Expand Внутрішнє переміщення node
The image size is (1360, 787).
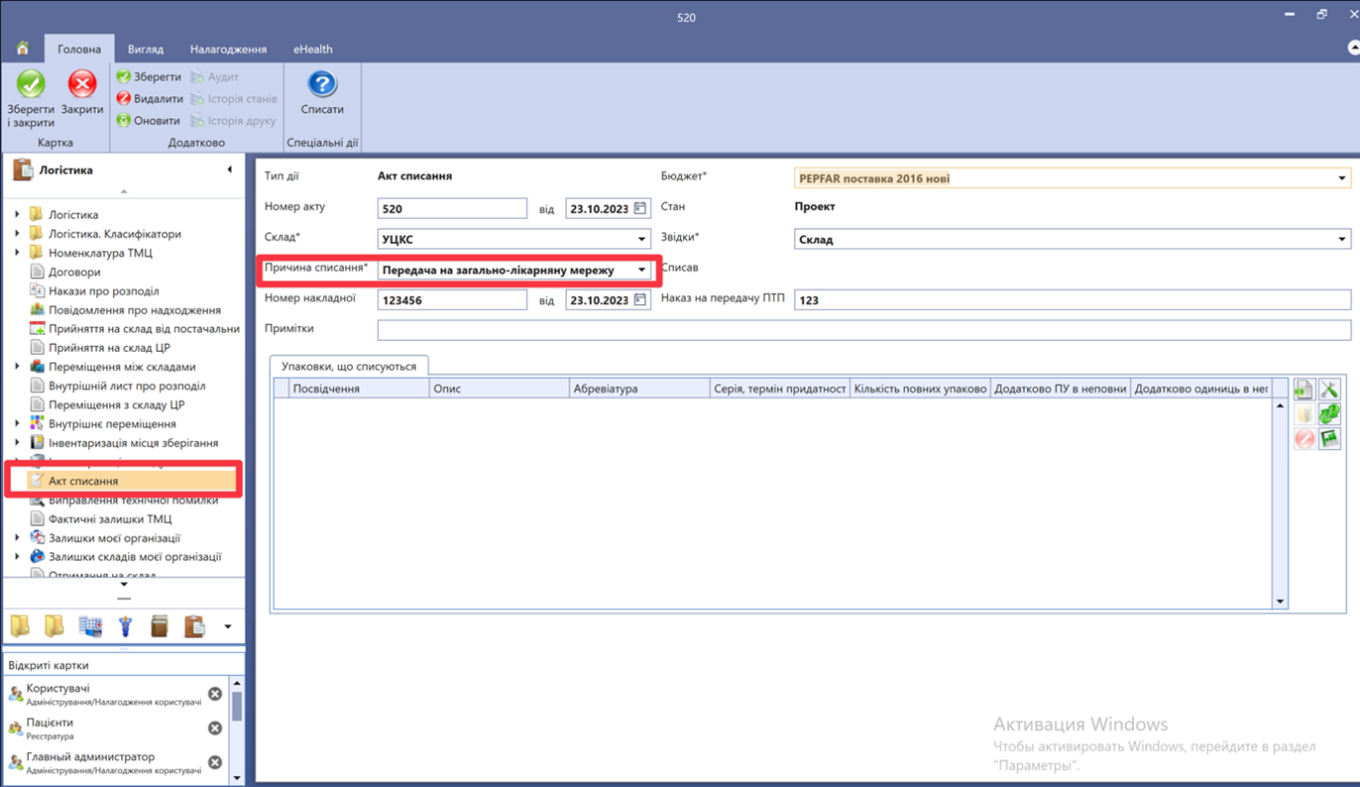(17, 424)
